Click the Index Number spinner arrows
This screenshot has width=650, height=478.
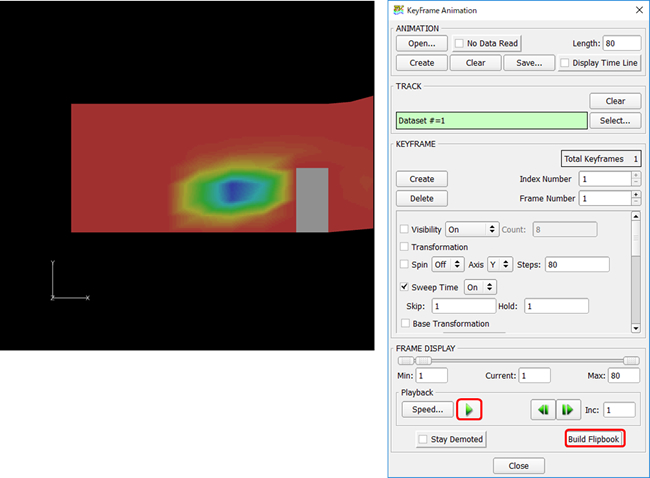click(x=635, y=179)
